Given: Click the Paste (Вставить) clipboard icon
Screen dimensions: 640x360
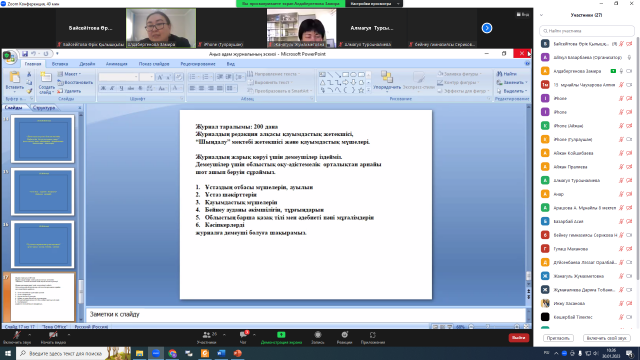Looking at the screenshot, I should point(15,77).
